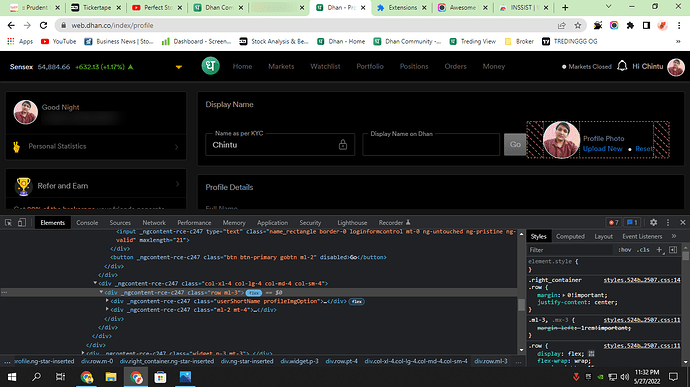Screen dimensions: 690x387
Task: Collapse the col-xl-4 col-lg-4 div node
Action: tap(95, 283)
